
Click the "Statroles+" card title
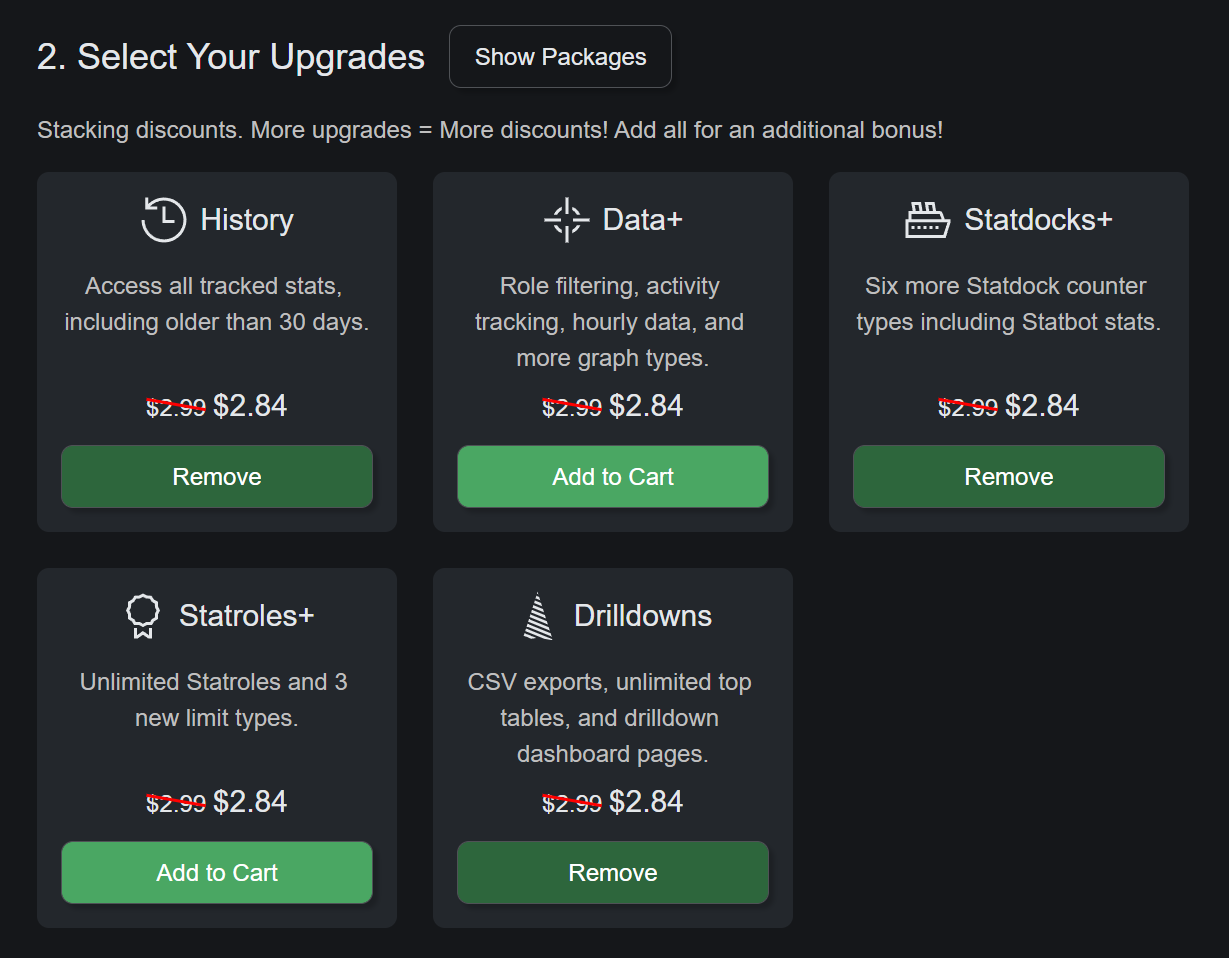click(247, 616)
